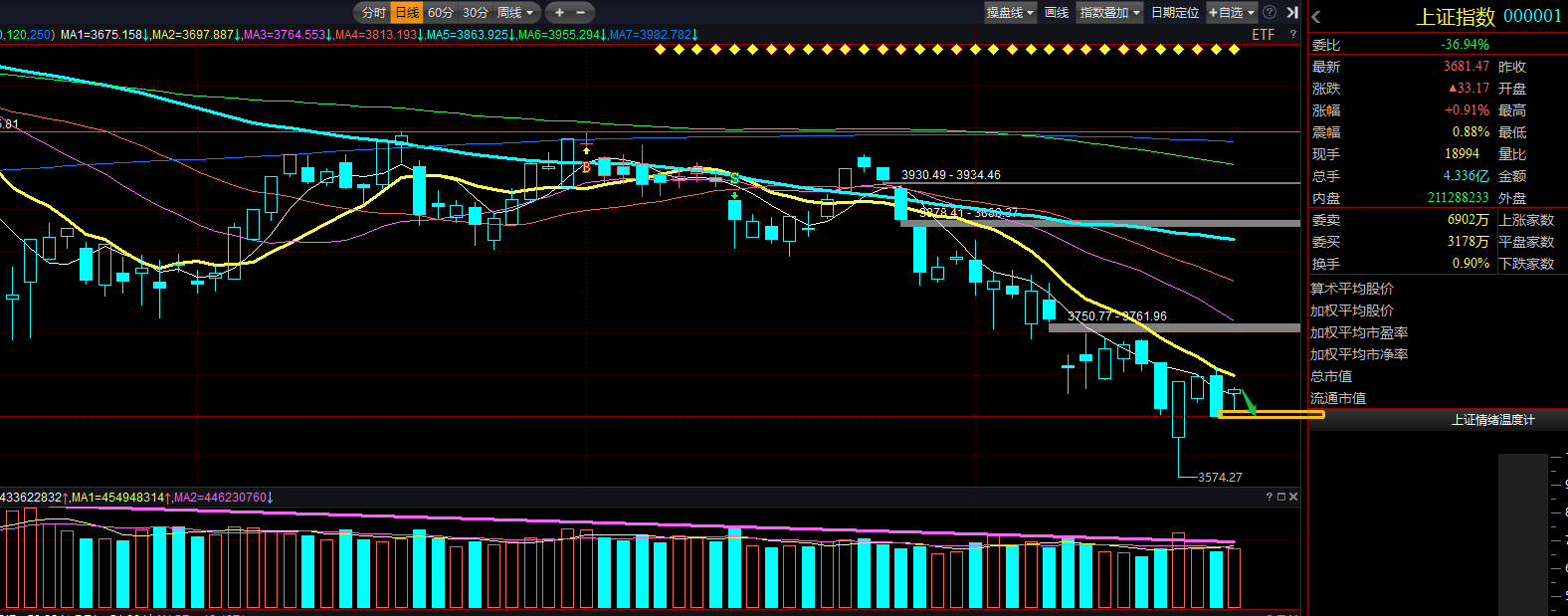1568x616 pixels.
Task: Click the 委比 value -36.94%
Action: pyautogui.click(x=1465, y=45)
